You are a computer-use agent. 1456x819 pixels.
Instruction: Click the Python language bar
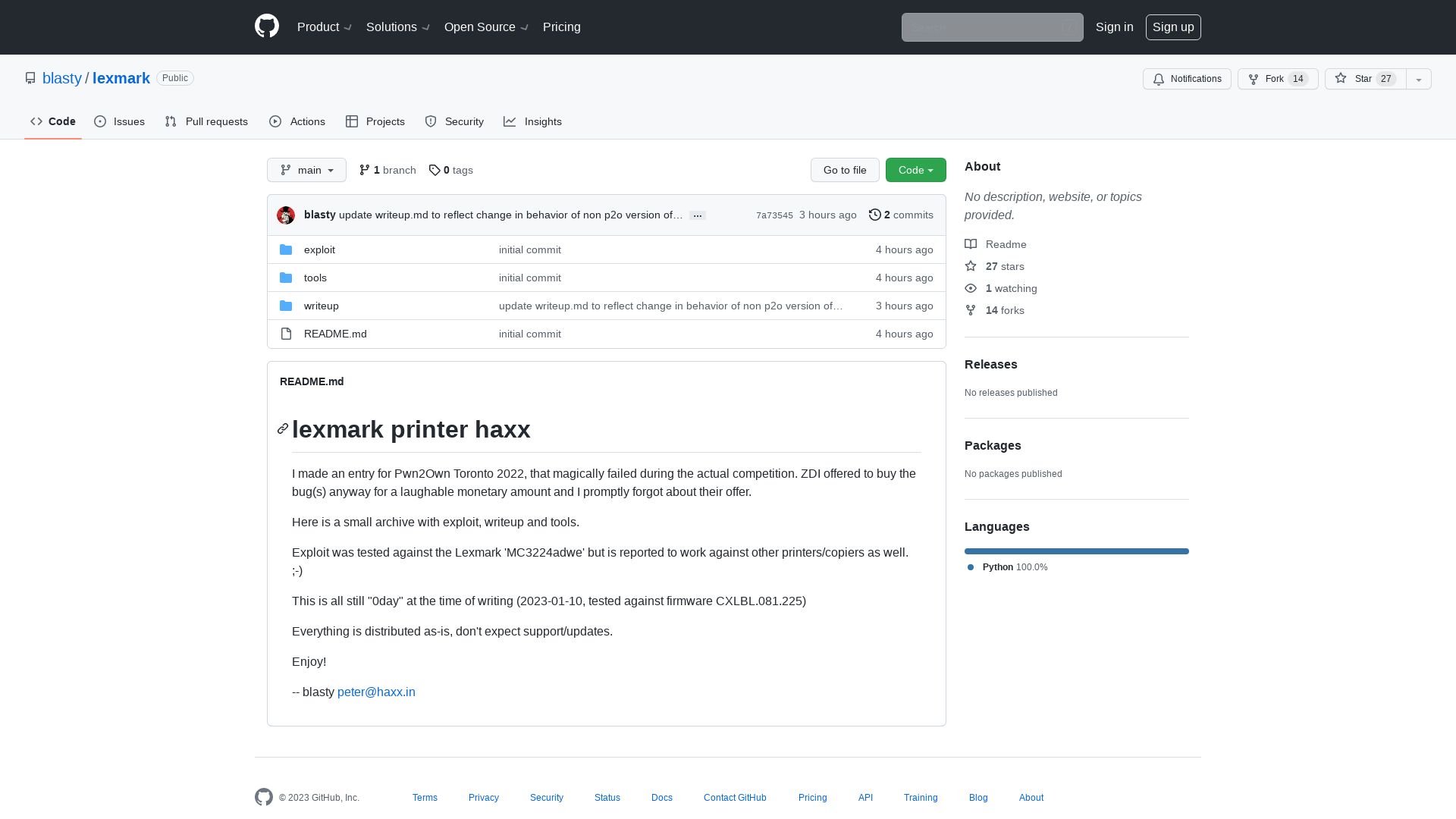1076,551
